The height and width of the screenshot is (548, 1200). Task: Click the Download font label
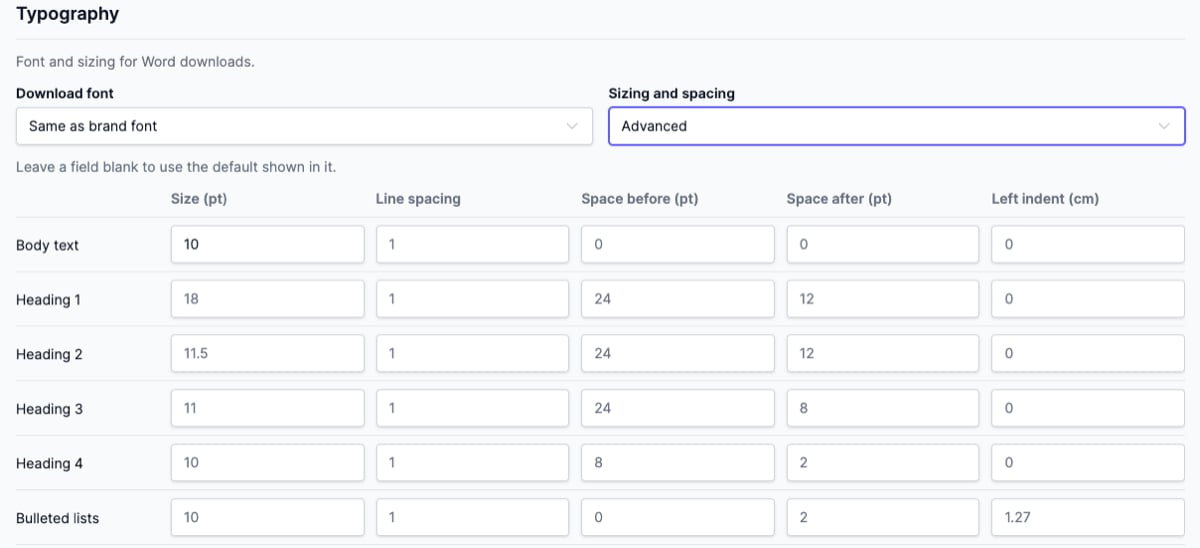point(65,93)
